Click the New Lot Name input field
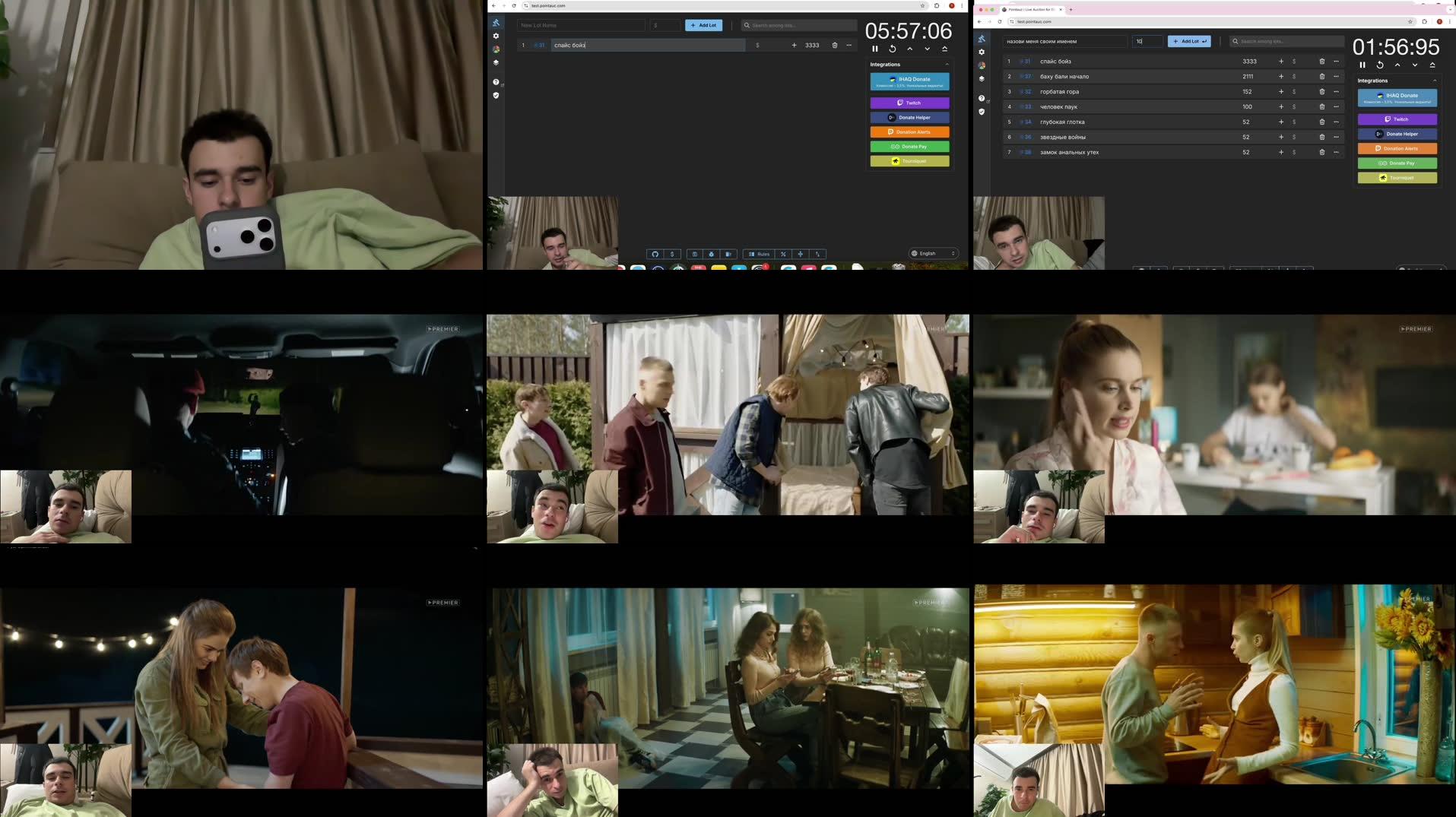The width and height of the screenshot is (1456, 817). pyautogui.click(x=580, y=24)
